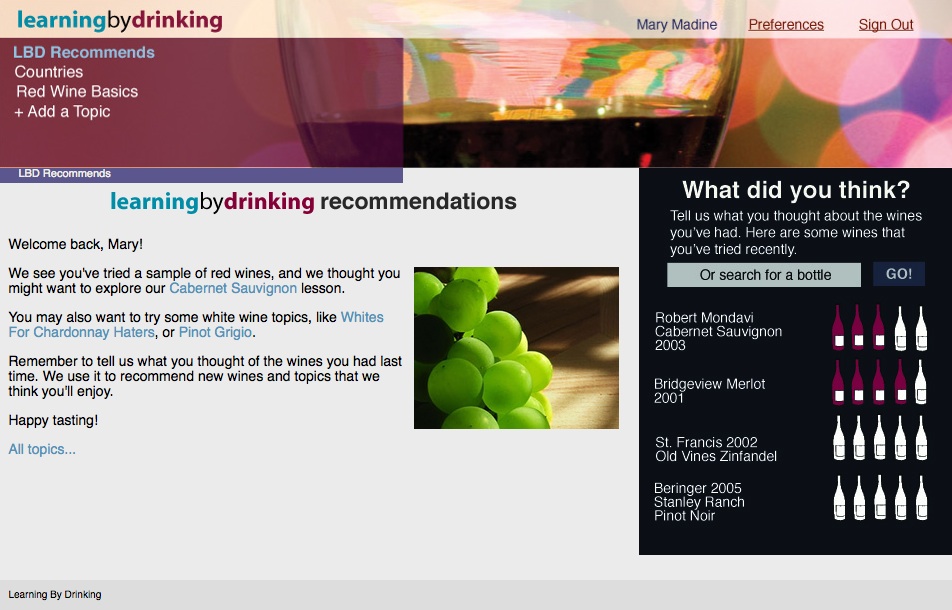Screen dimensions: 952x610
Task: Open the Pinot Grigio link
Action: 215,332
